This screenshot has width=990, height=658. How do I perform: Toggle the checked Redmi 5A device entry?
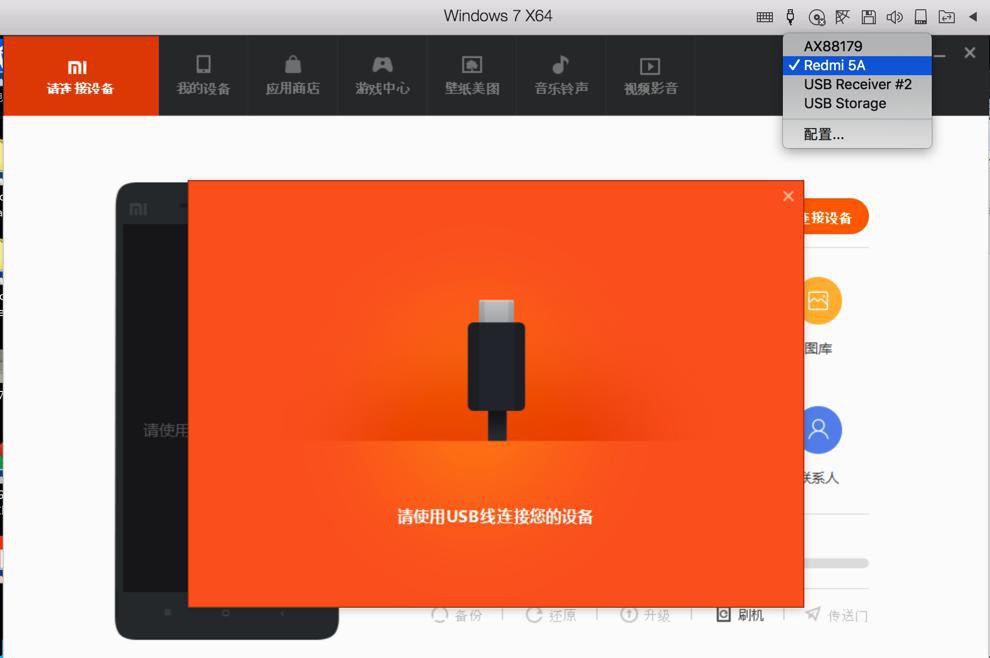857,65
